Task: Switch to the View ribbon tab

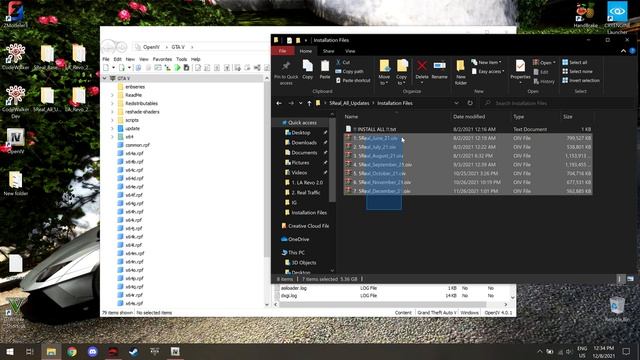Action: (350, 51)
